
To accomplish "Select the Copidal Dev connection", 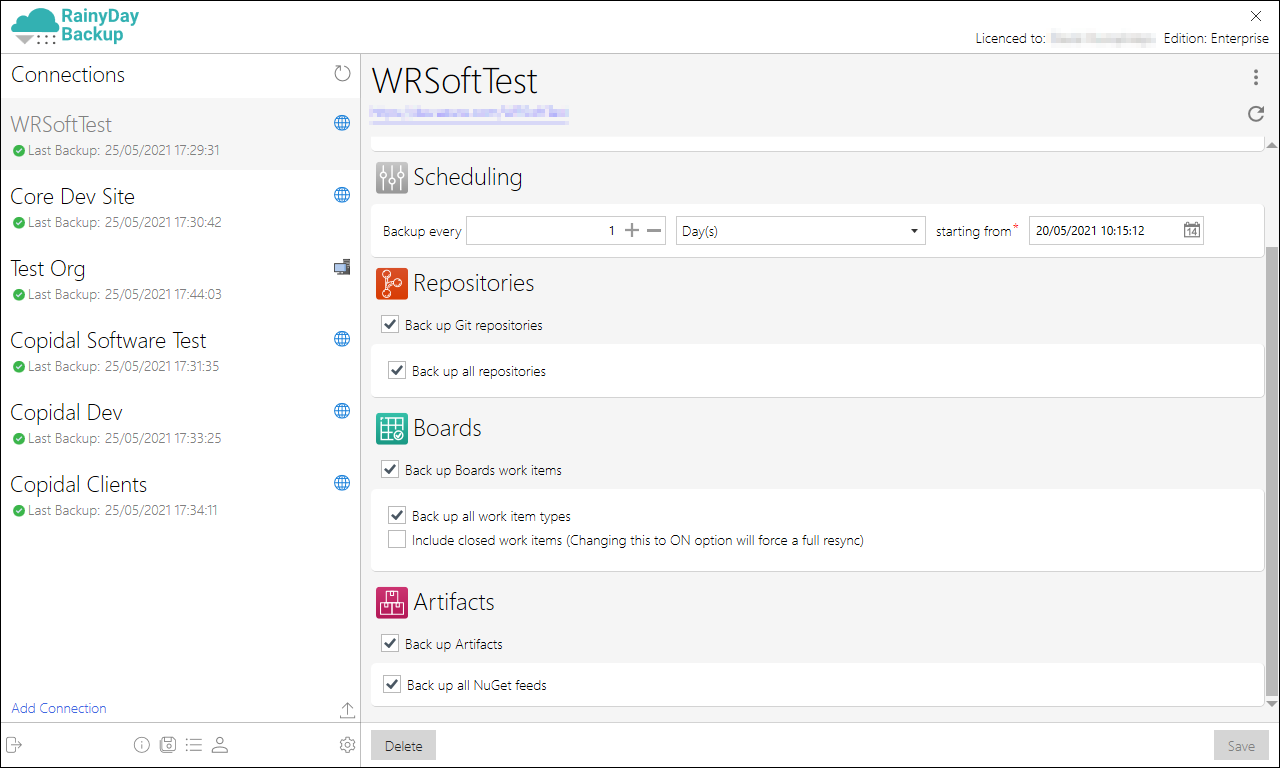I will [x=180, y=422].
